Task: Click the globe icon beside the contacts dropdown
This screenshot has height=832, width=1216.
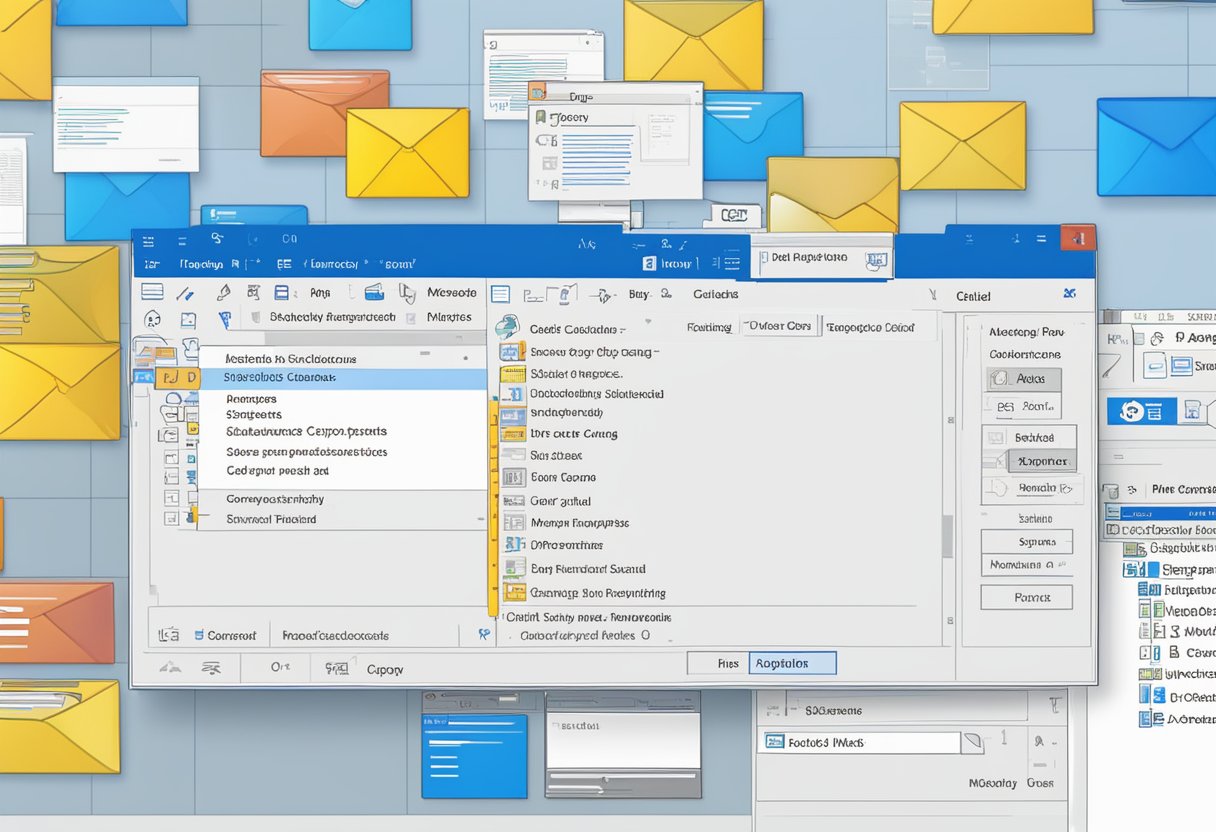Action: coord(507,325)
